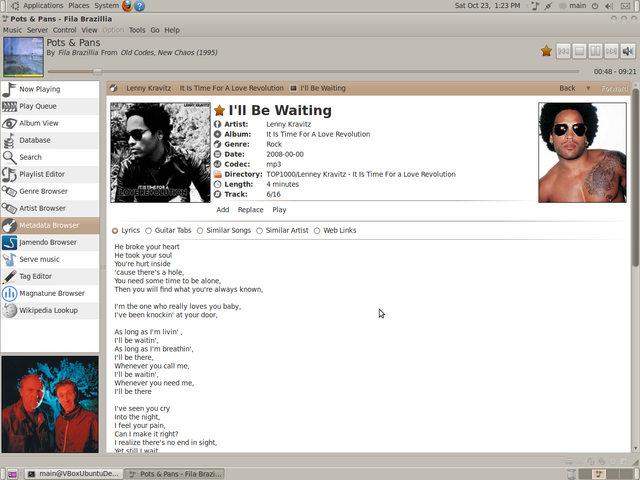Screen dimensions: 640x480
Task: Skip to the previous track
Action: click(x=563, y=51)
